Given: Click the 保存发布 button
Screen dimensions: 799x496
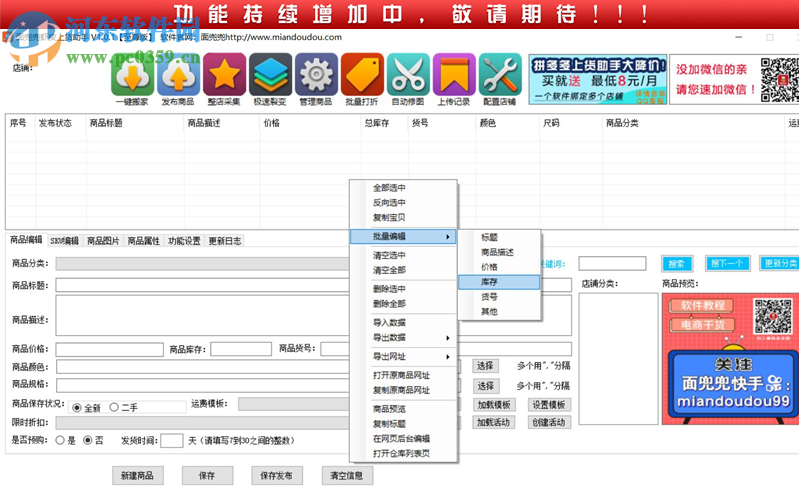Looking at the screenshot, I should [277, 476].
